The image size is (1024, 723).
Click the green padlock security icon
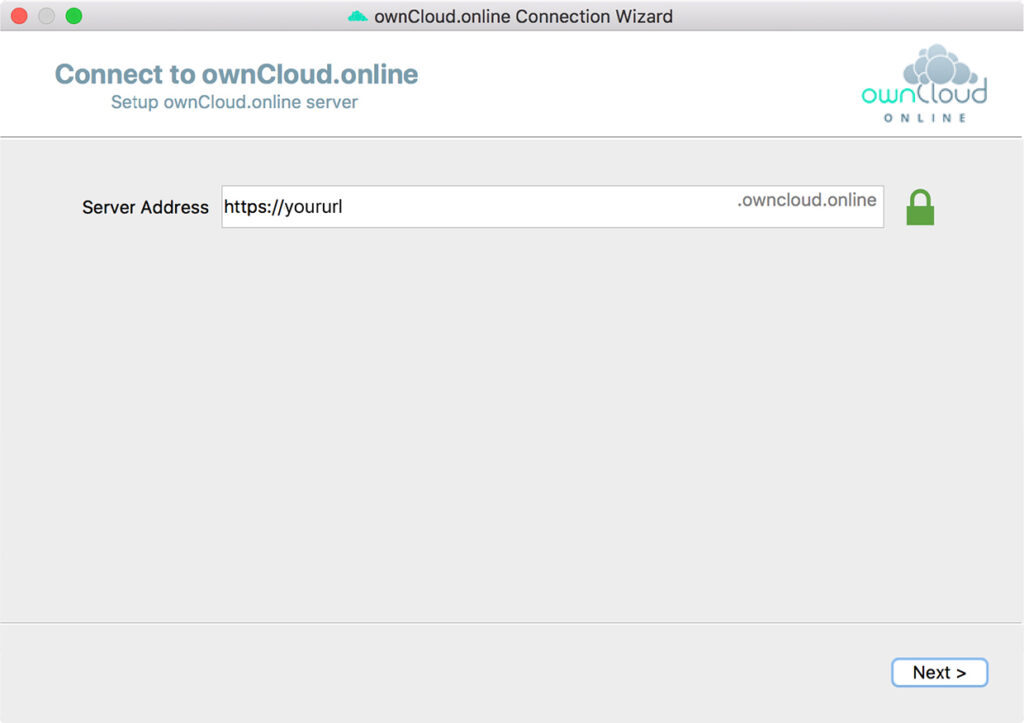point(919,207)
